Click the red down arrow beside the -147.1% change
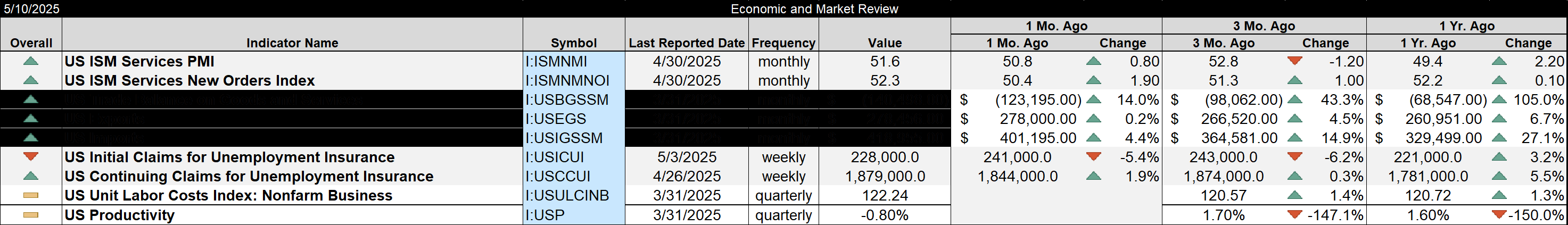Viewport: 1568px width, 225px height. pos(1295,215)
